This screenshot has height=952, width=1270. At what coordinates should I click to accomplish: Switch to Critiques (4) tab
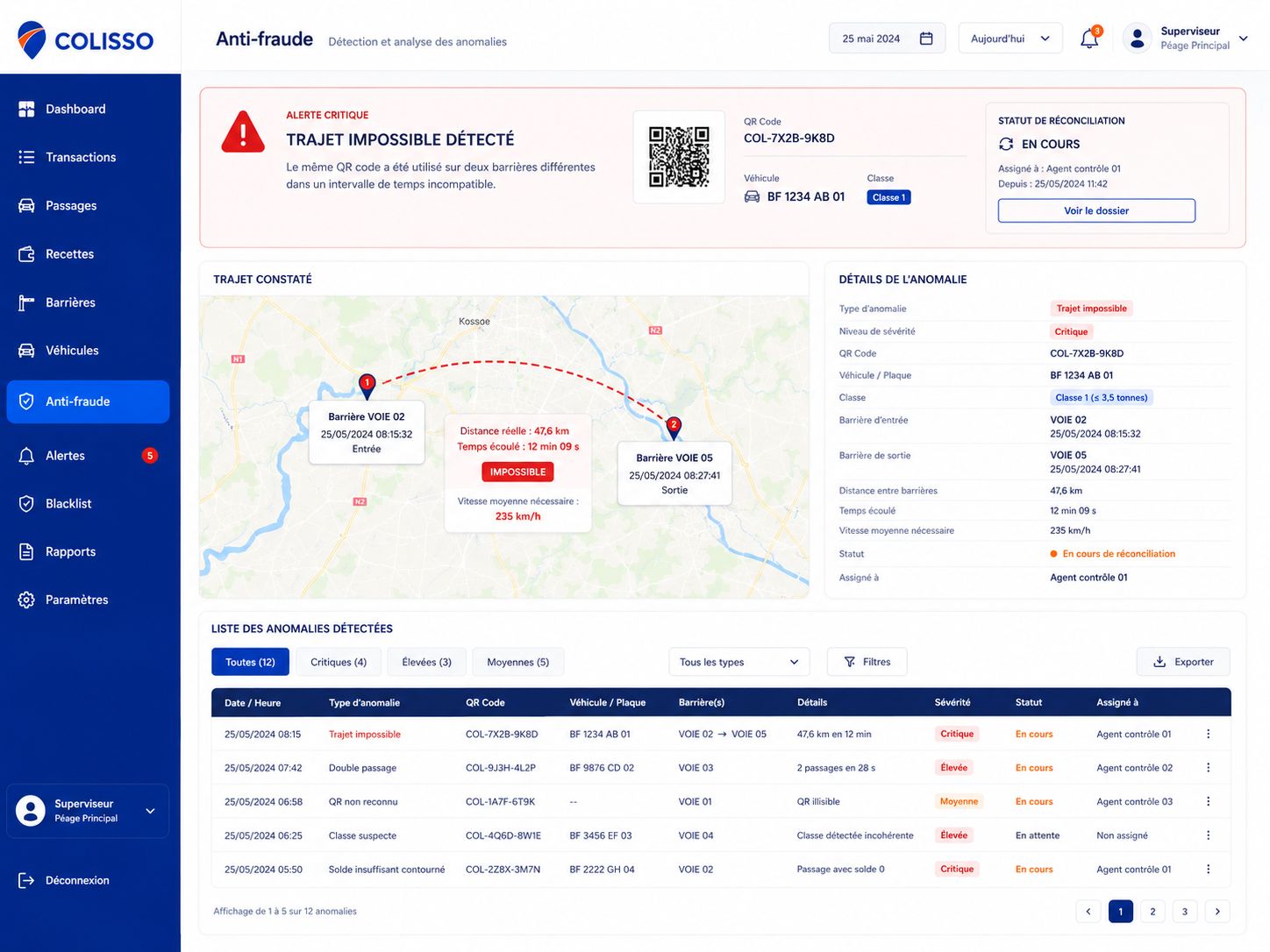(x=339, y=662)
